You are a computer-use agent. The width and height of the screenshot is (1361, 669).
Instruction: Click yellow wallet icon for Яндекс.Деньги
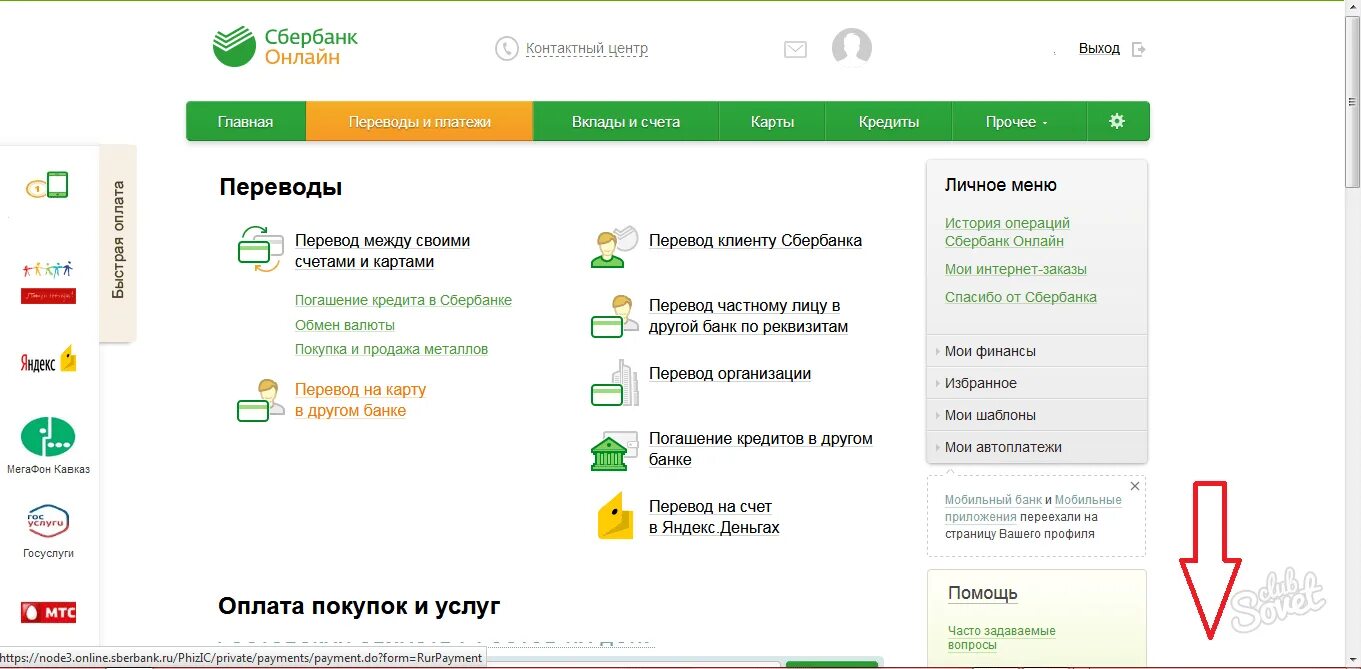(x=616, y=516)
